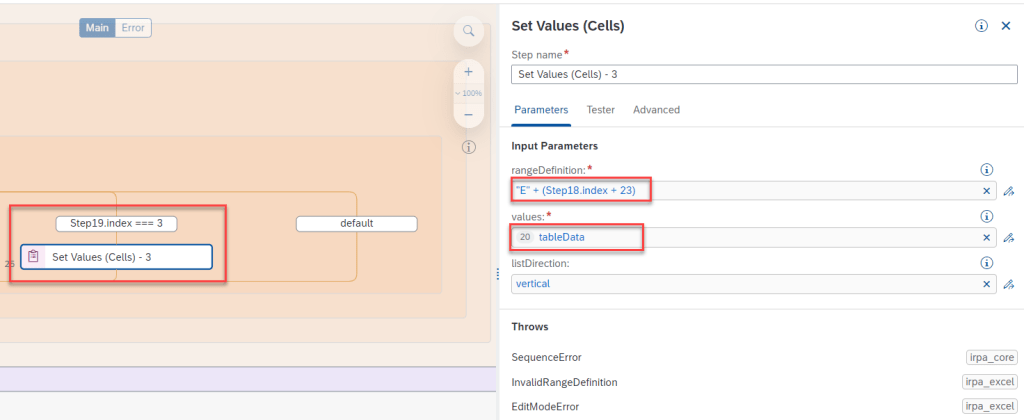Select the Set Values (Cells) - 3 step
1024x420 pixels.
point(116,257)
